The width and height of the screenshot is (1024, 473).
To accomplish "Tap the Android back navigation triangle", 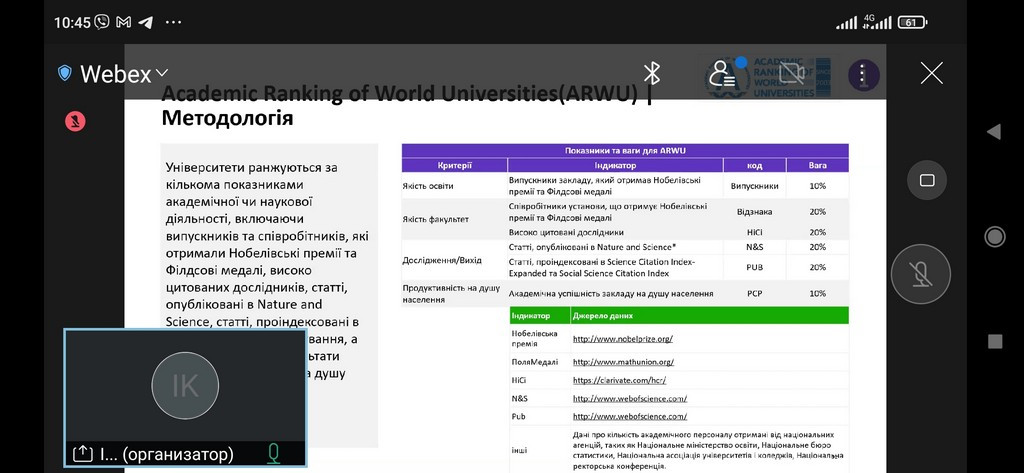I will [x=994, y=131].
